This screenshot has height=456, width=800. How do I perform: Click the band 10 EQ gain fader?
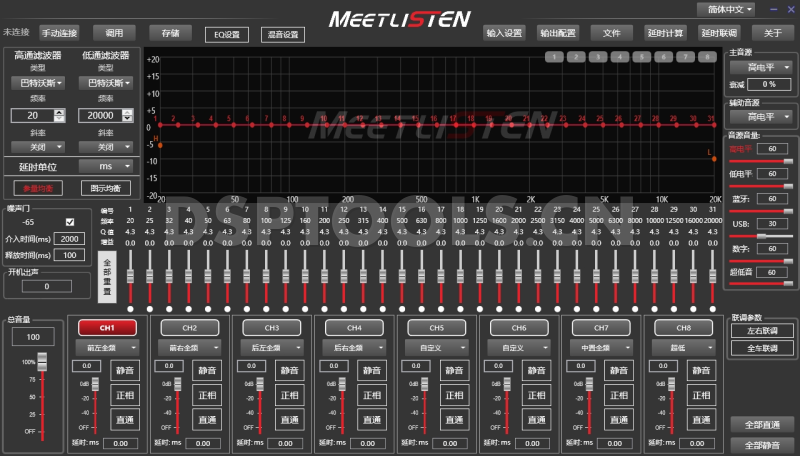305,276
